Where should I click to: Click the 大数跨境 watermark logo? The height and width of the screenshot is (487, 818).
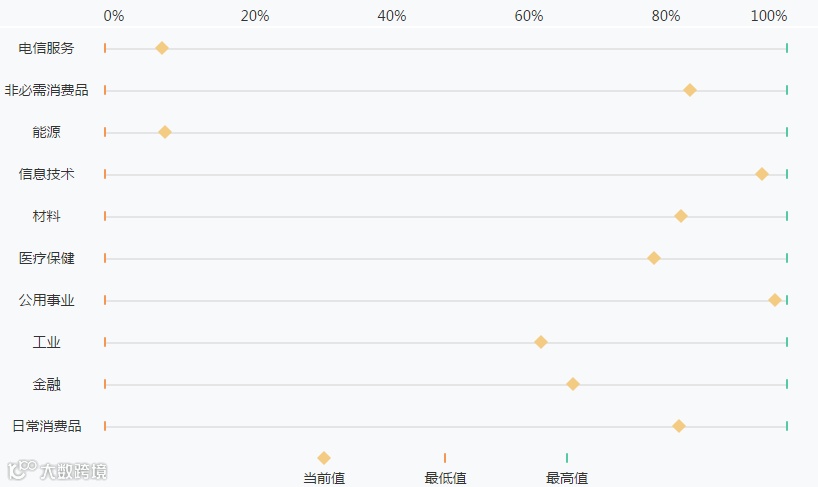pyautogui.click(x=57, y=470)
